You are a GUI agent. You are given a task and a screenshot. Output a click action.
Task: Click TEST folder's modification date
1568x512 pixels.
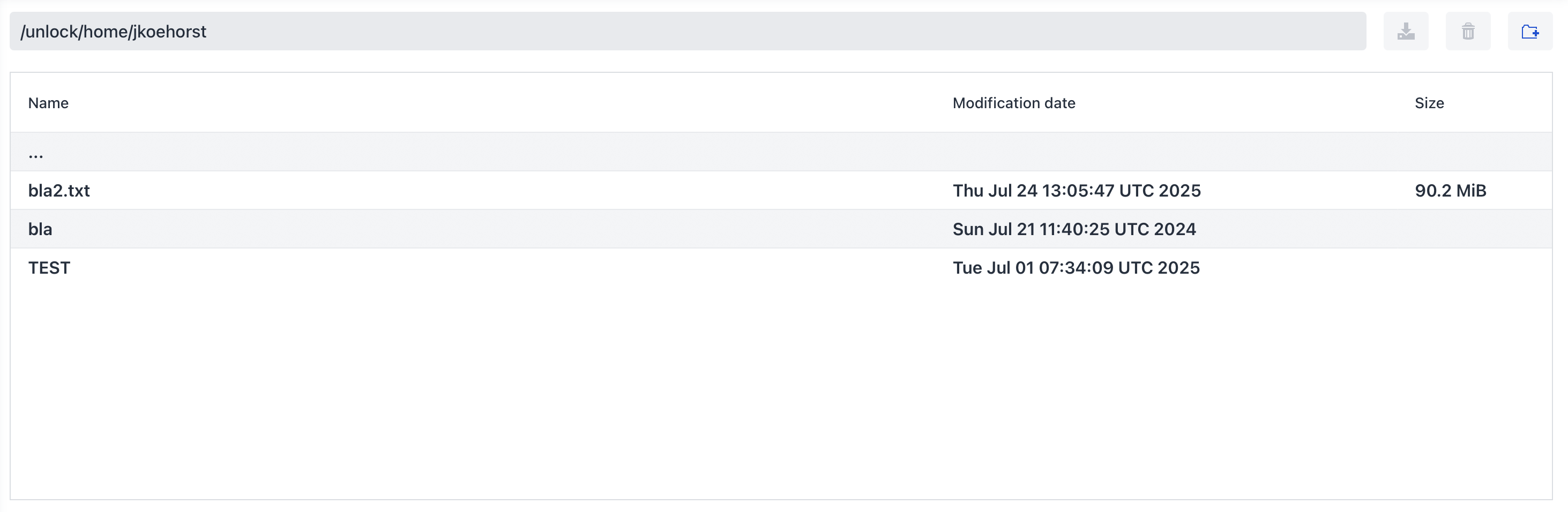(x=1076, y=268)
